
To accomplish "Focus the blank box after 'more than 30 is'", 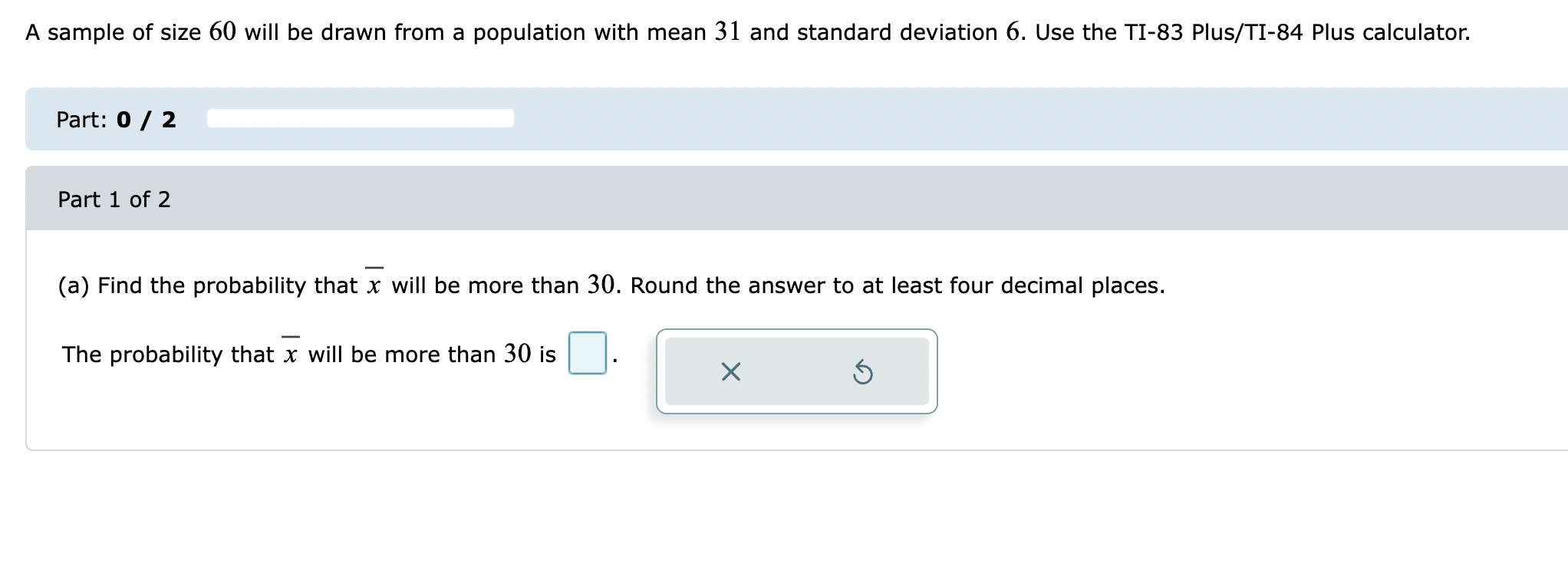I will [587, 354].
